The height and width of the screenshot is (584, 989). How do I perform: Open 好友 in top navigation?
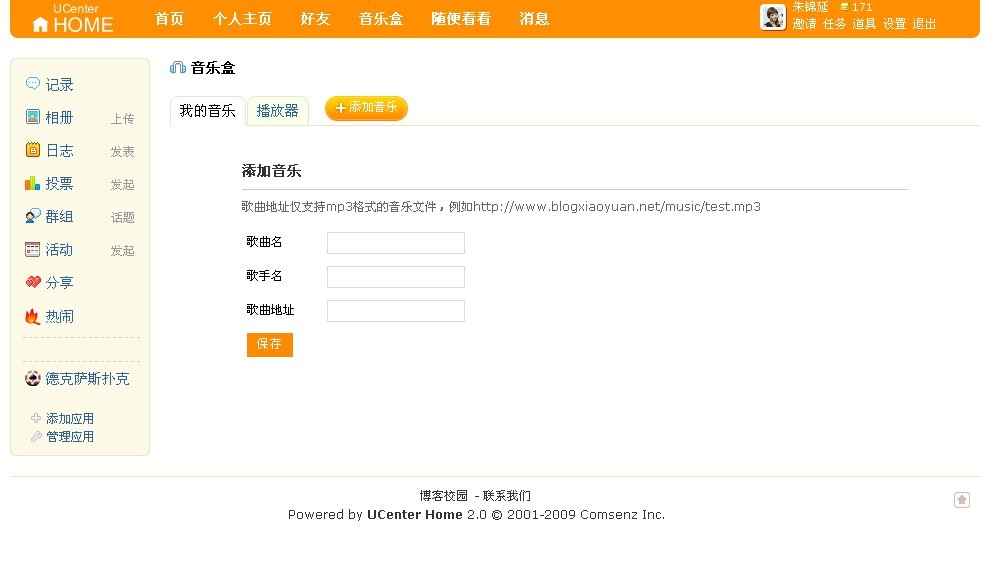pyautogui.click(x=315, y=19)
